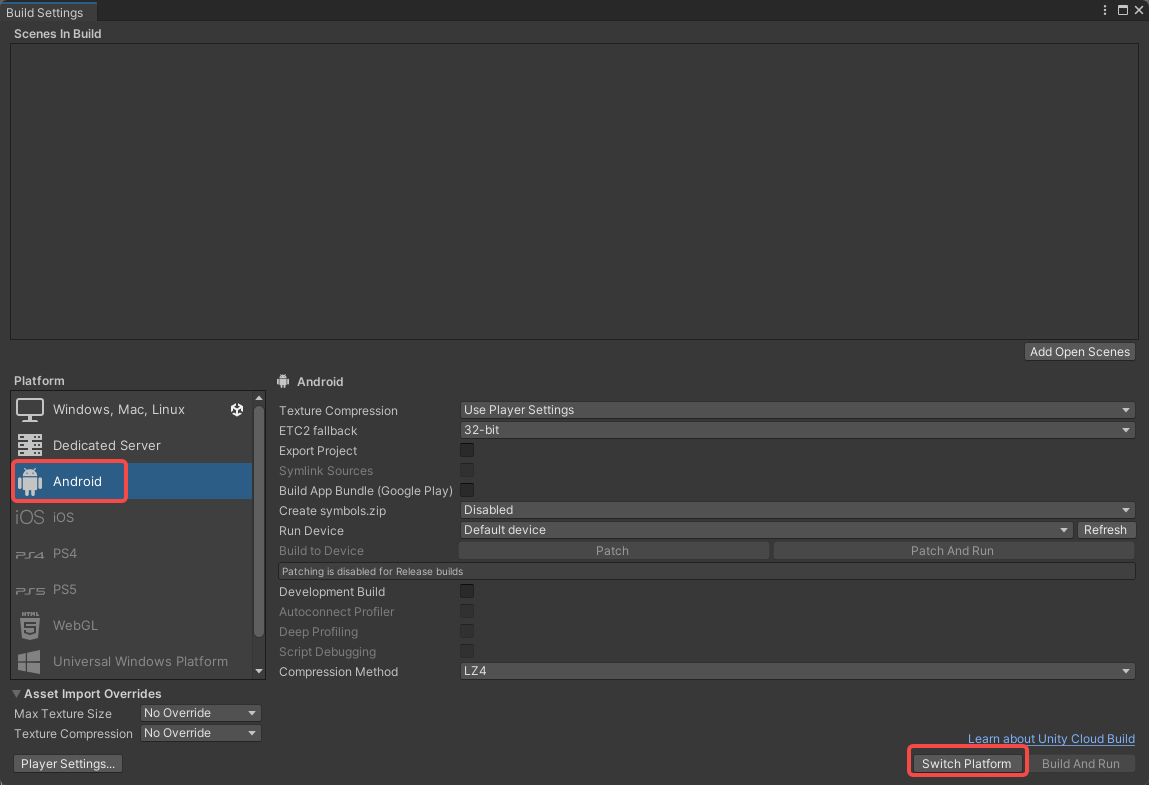
Task: Select the Android robot icon
Action: (30, 482)
